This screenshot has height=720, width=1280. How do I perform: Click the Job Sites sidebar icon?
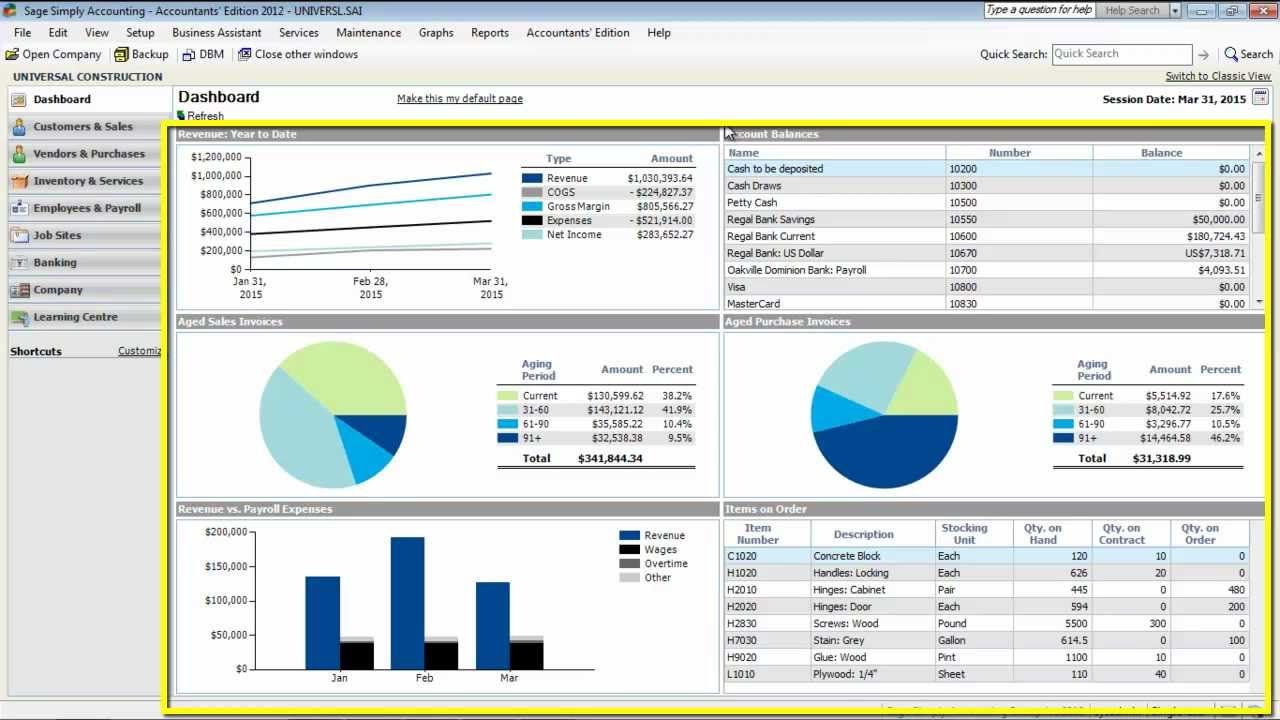tap(19, 235)
